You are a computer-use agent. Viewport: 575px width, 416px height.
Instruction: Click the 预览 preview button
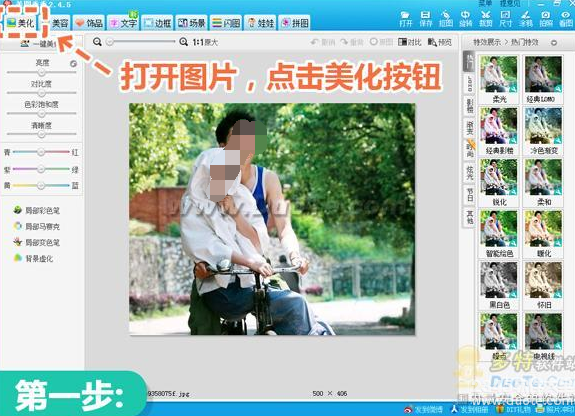(x=440, y=42)
